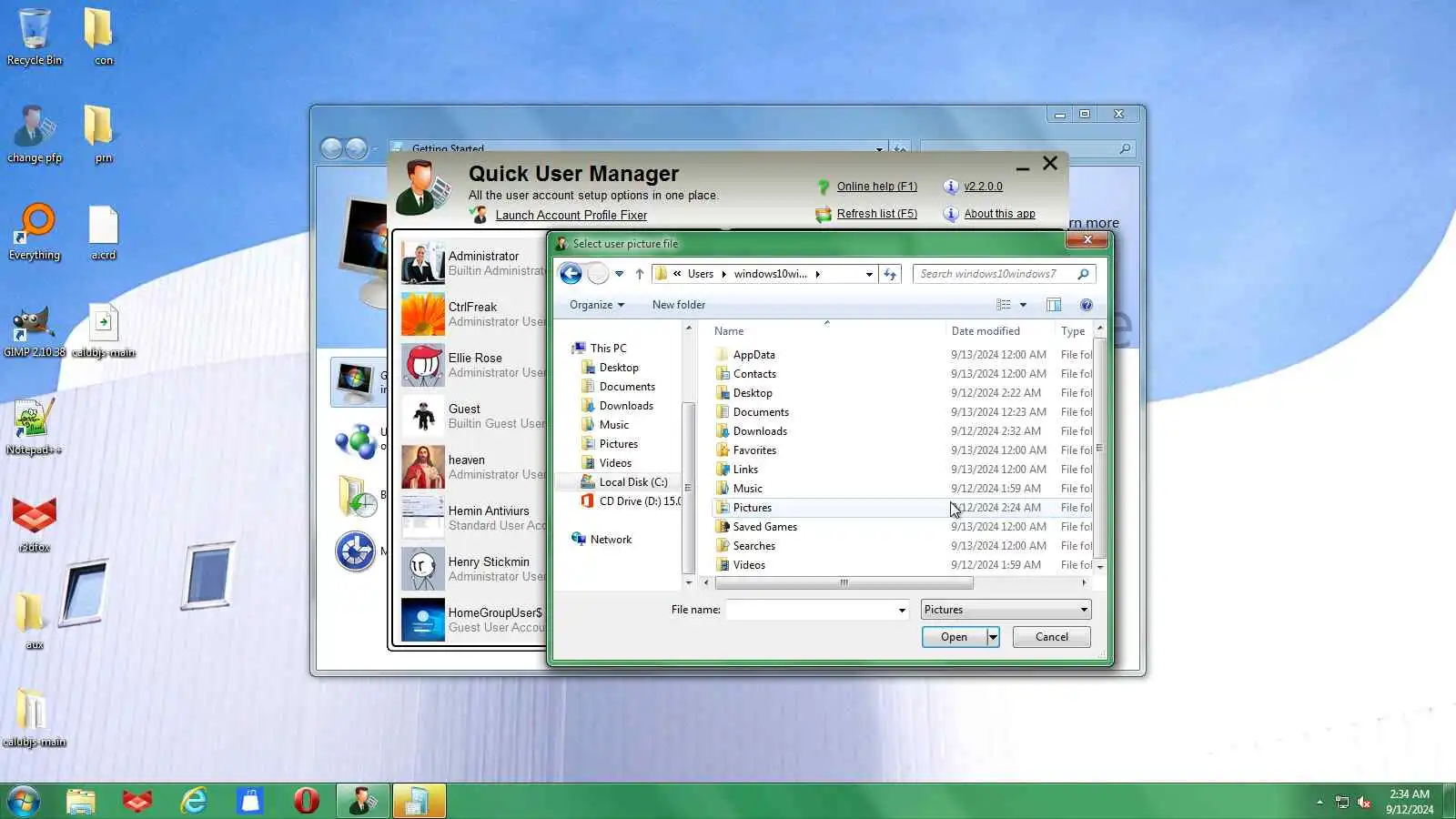Click the Windows Start orb
The height and width of the screenshot is (819, 1456).
tap(24, 801)
